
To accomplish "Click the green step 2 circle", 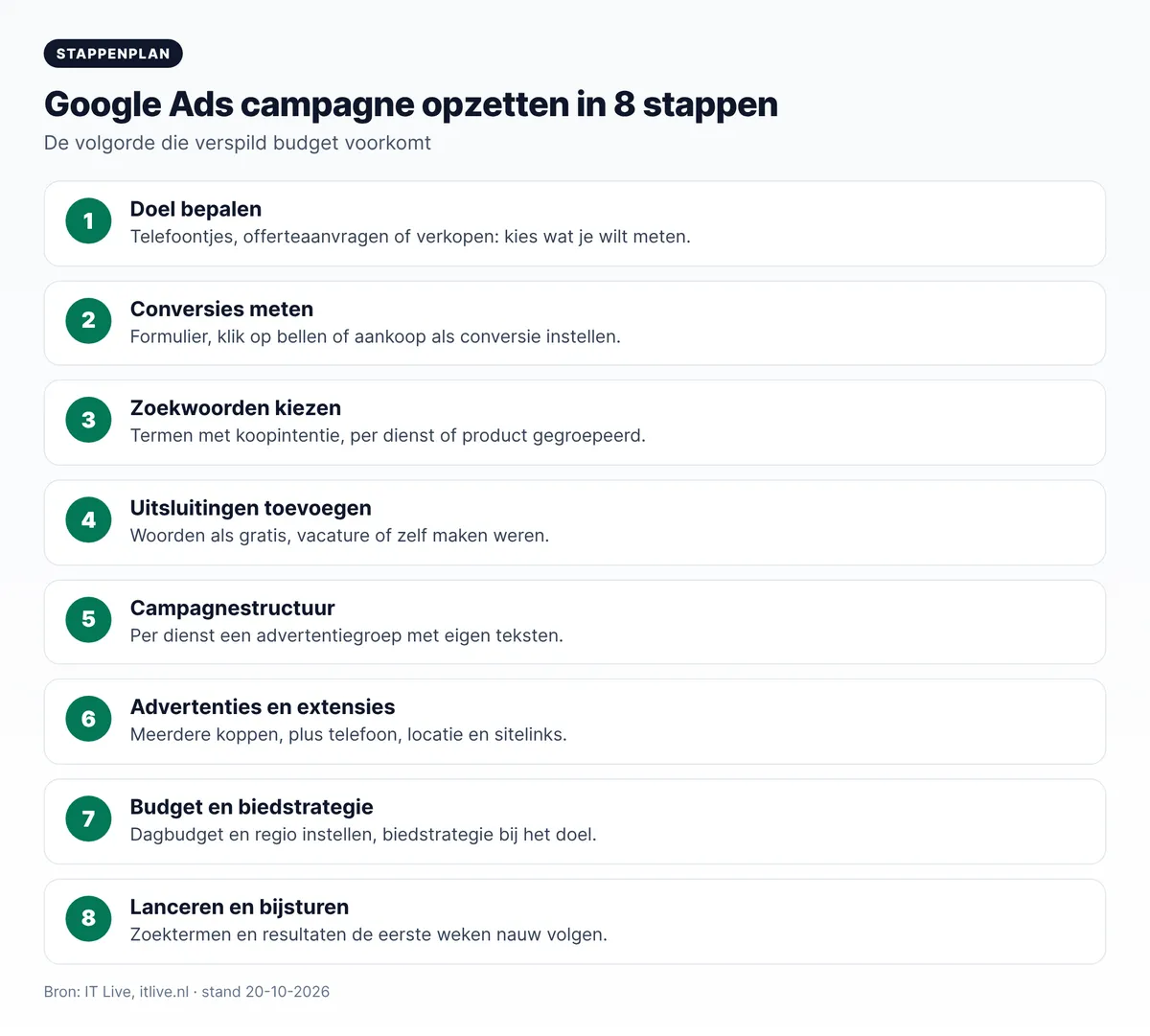I will [89, 320].
